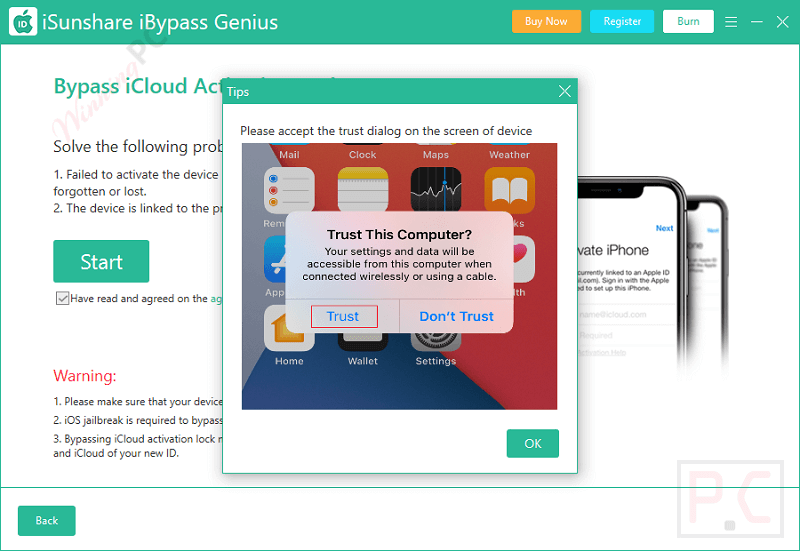Click Don't Trust in the pictured dialog
800x551 pixels.
[x=456, y=316]
